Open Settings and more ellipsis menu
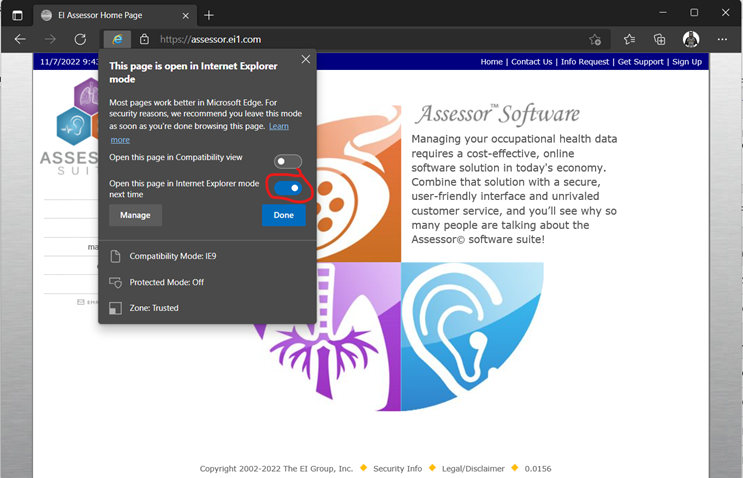 pyautogui.click(x=722, y=39)
